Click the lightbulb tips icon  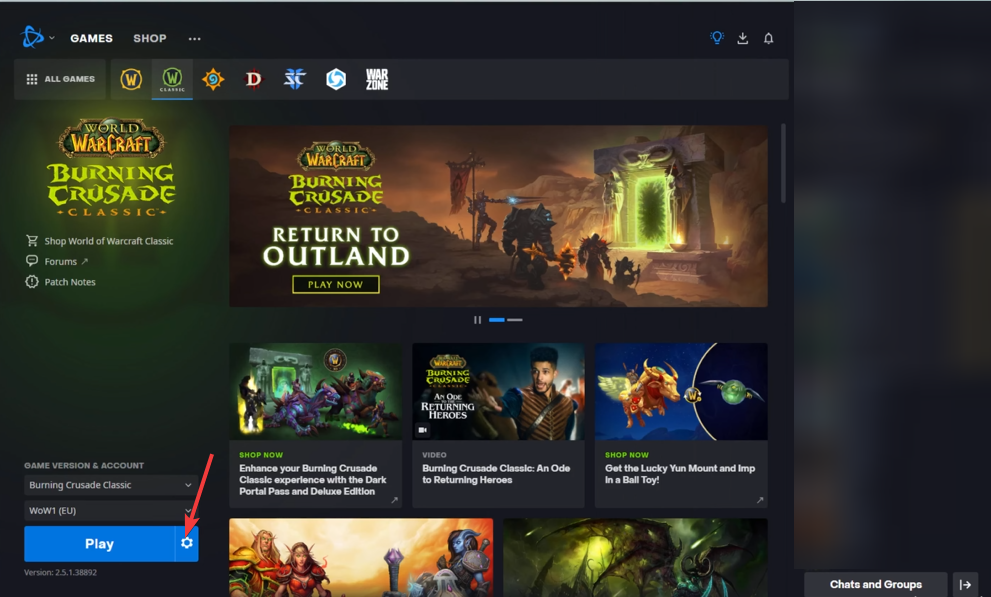click(x=717, y=38)
